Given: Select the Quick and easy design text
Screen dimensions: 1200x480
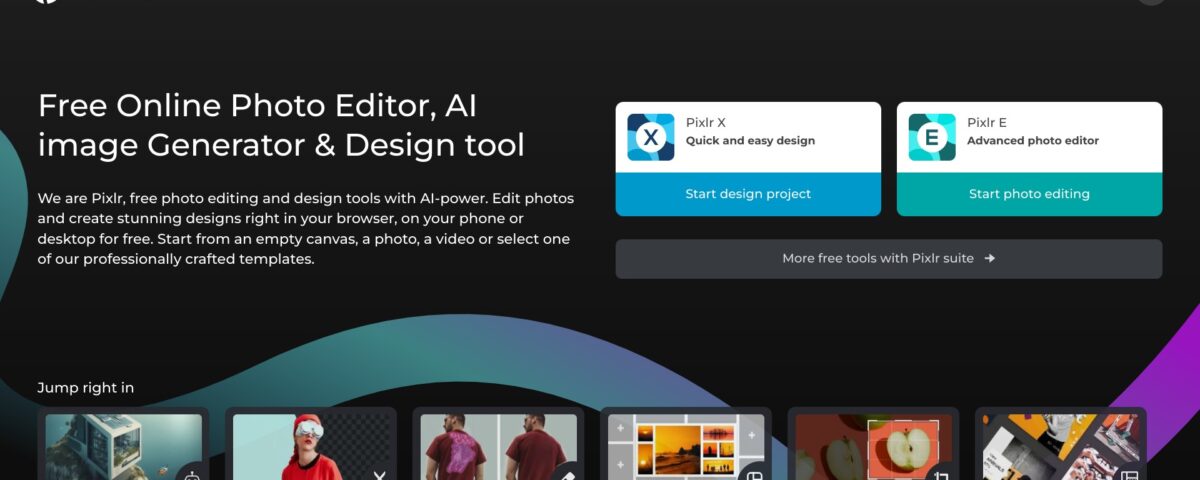Looking at the screenshot, I should tap(750, 141).
